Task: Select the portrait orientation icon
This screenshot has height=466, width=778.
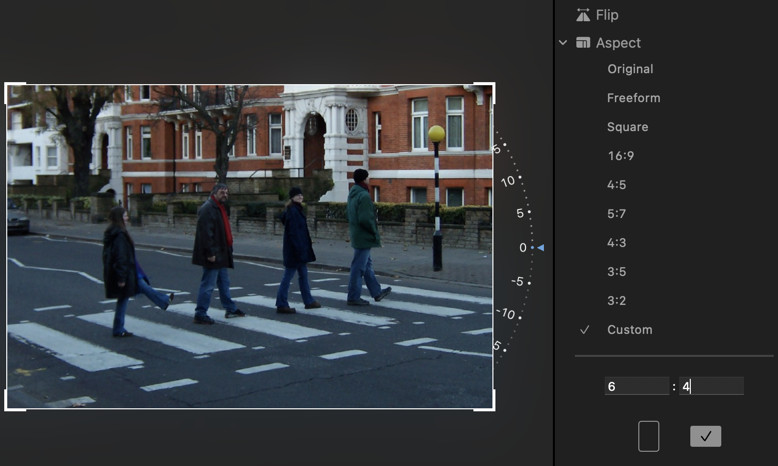Action: (648, 436)
